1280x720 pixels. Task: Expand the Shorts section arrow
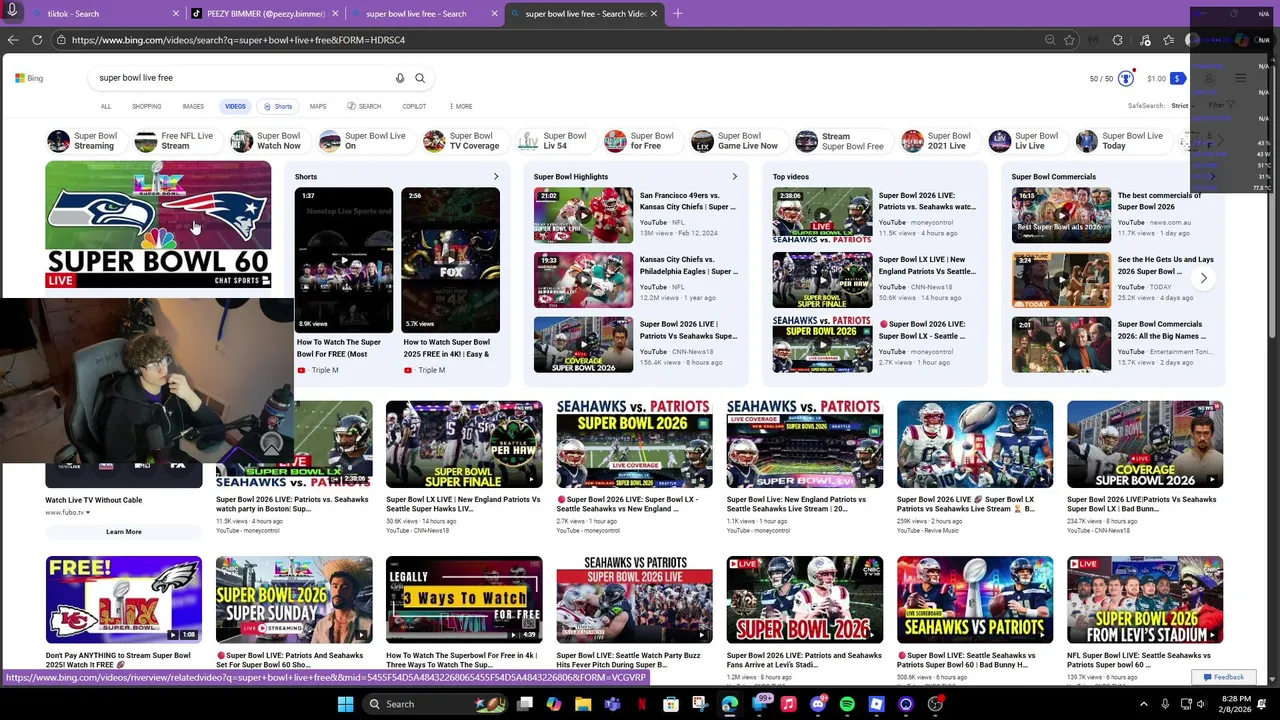[496, 177]
